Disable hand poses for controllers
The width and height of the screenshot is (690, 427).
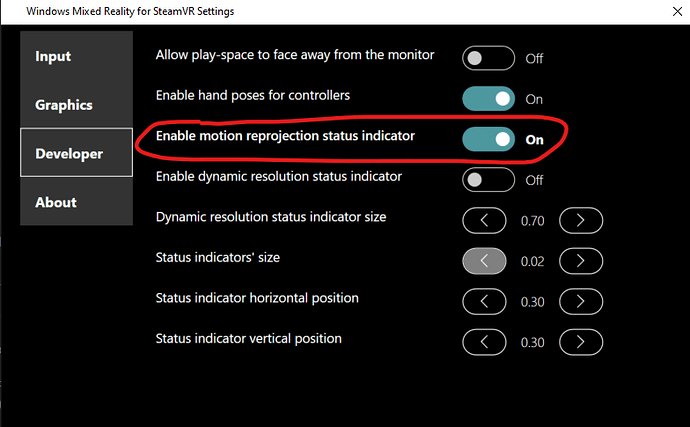(488, 99)
